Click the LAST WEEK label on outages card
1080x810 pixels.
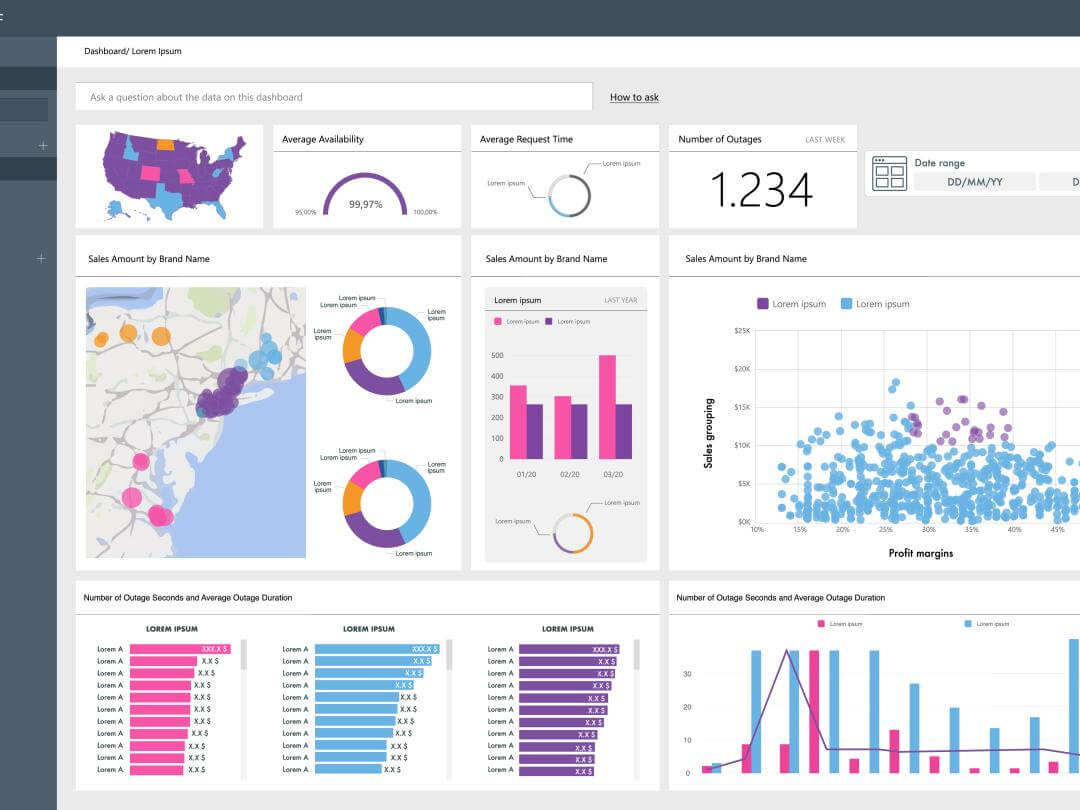pos(824,140)
